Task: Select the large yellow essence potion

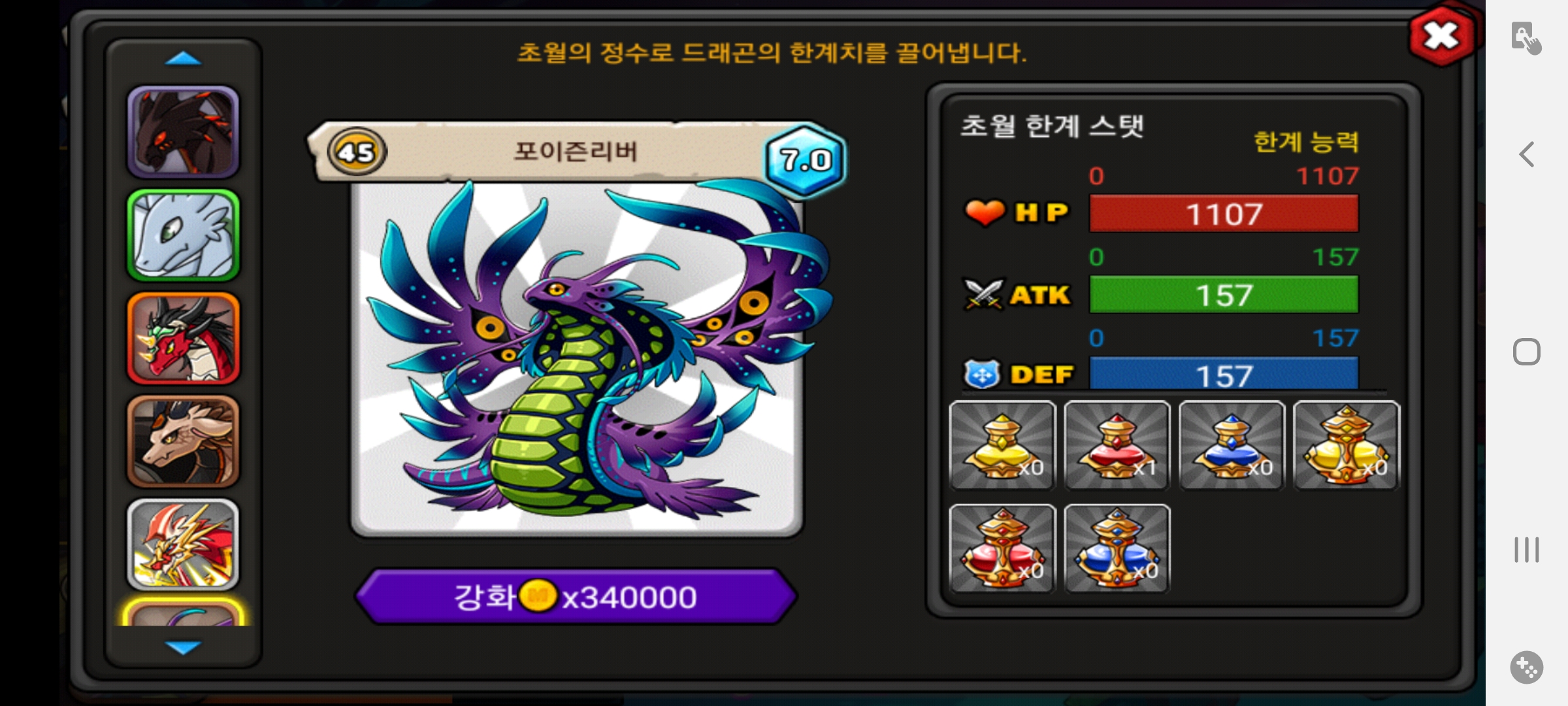Action: [1347, 445]
